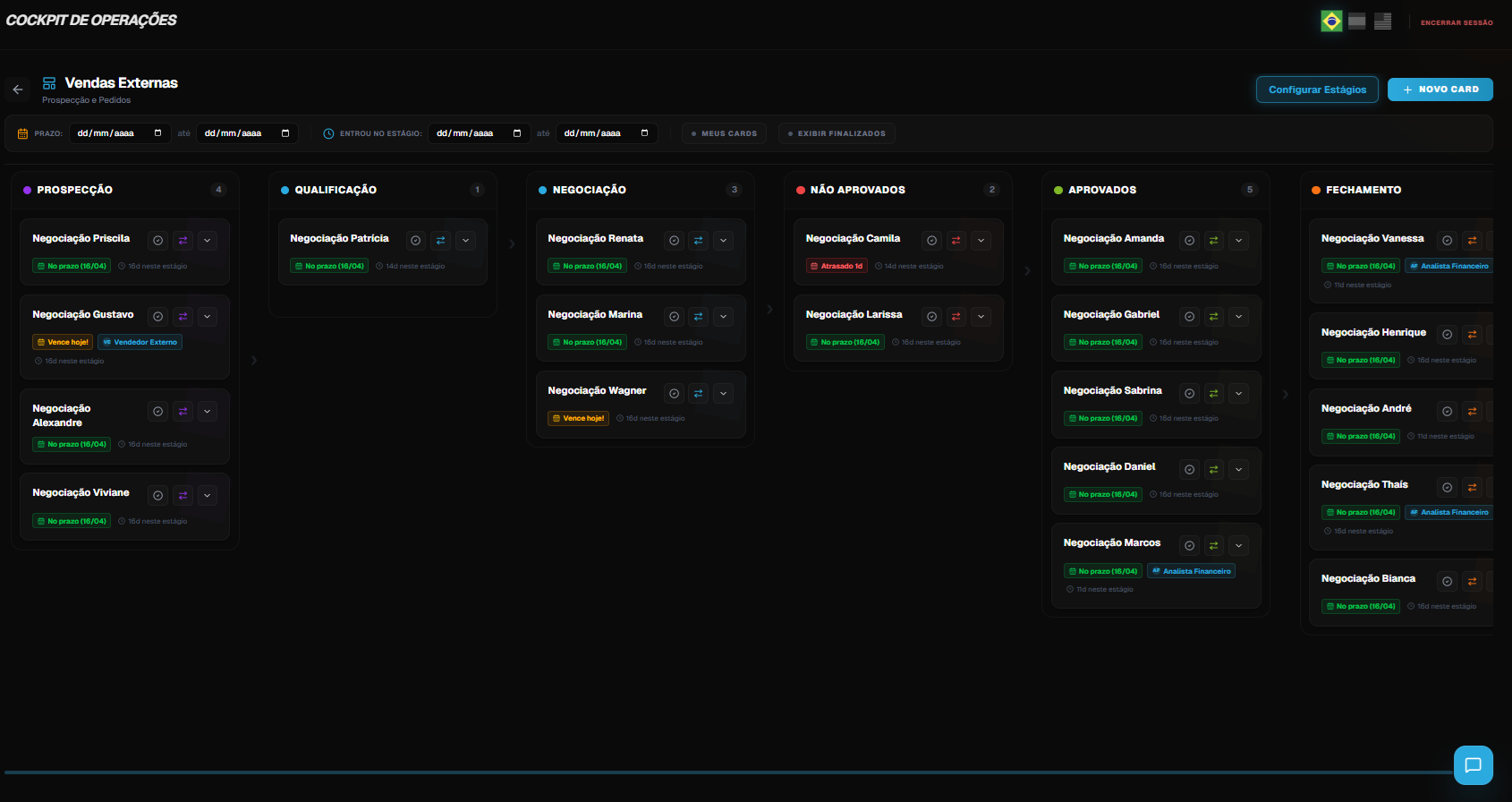Click move-stage arrows on Negociação Viviane

click(183, 496)
